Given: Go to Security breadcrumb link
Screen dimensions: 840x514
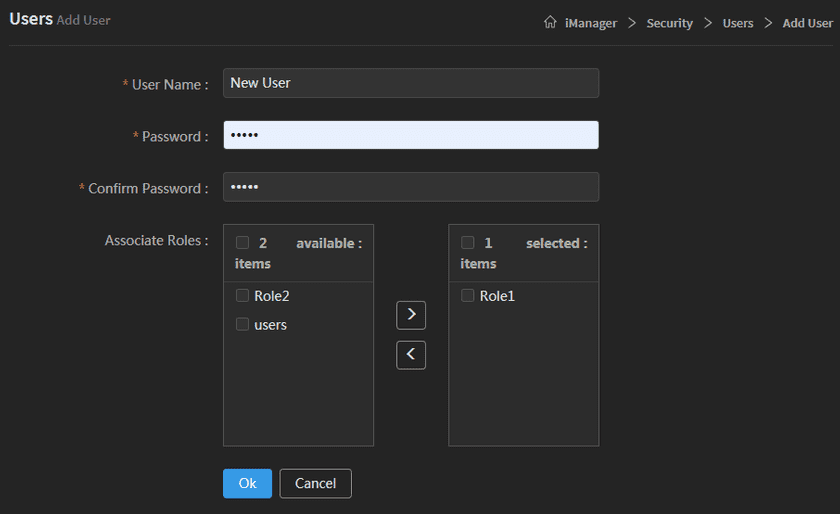Looking at the screenshot, I should tap(669, 23).
